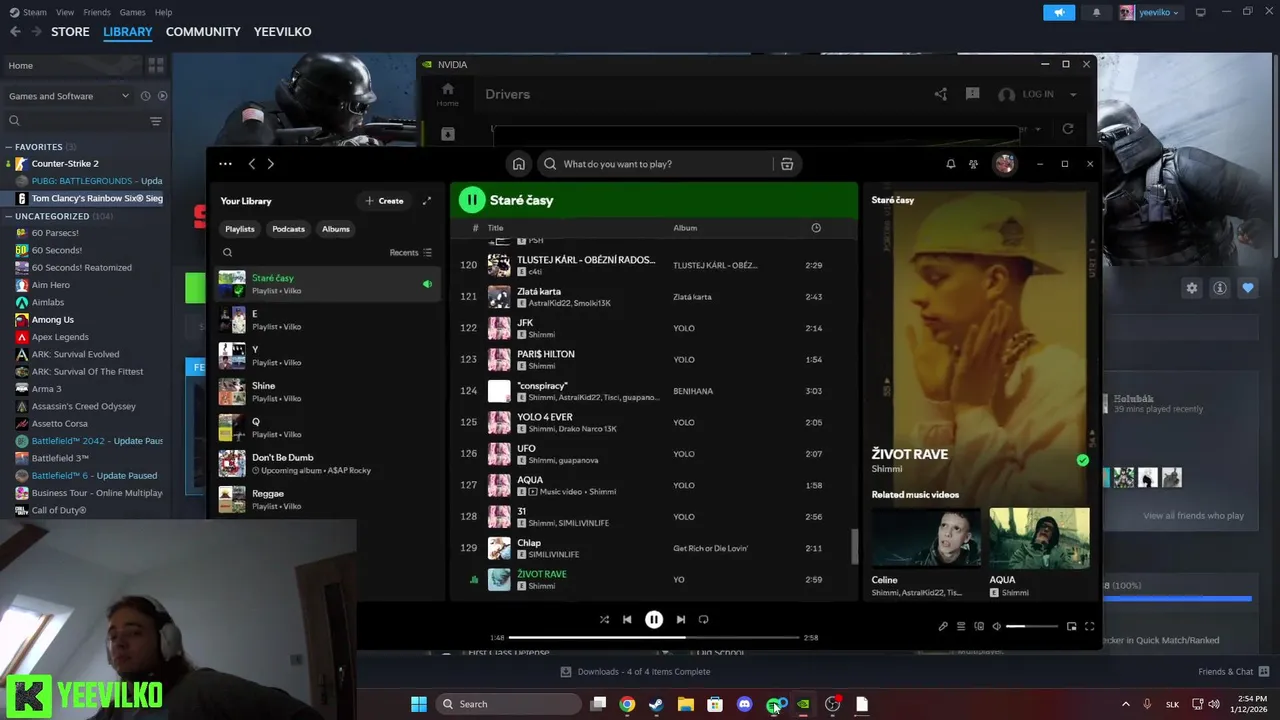Open Steam Games menu

(x=132, y=12)
